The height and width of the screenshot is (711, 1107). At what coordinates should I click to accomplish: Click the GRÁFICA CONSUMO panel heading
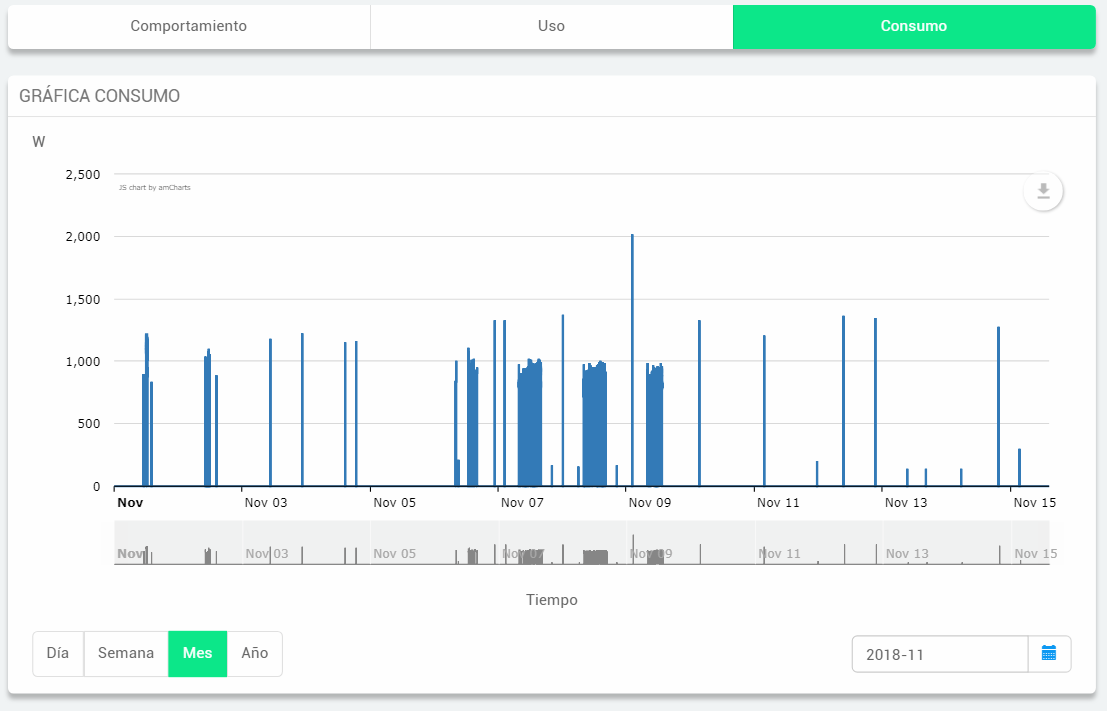pyautogui.click(x=100, y=96)
